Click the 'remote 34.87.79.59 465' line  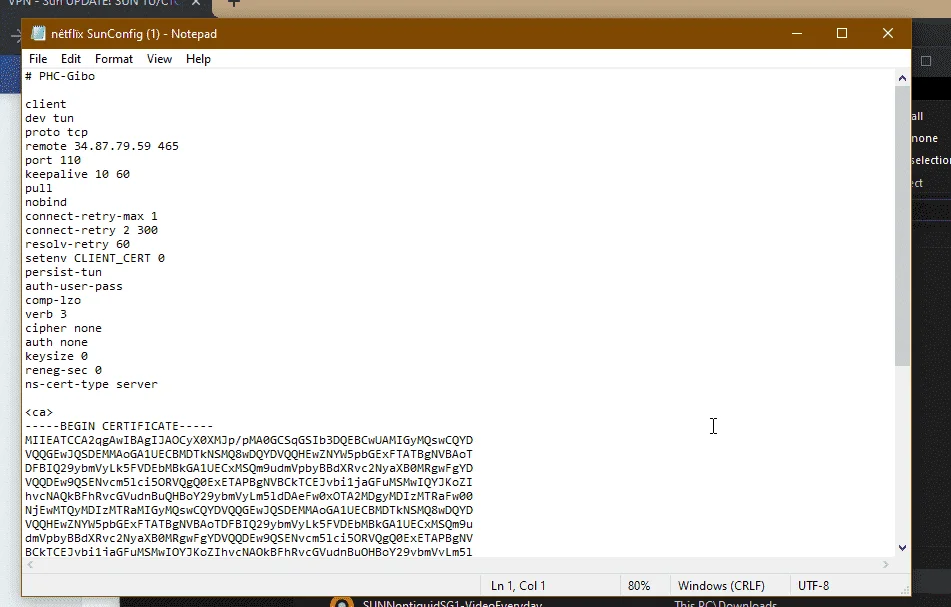[x=102, y=146]
